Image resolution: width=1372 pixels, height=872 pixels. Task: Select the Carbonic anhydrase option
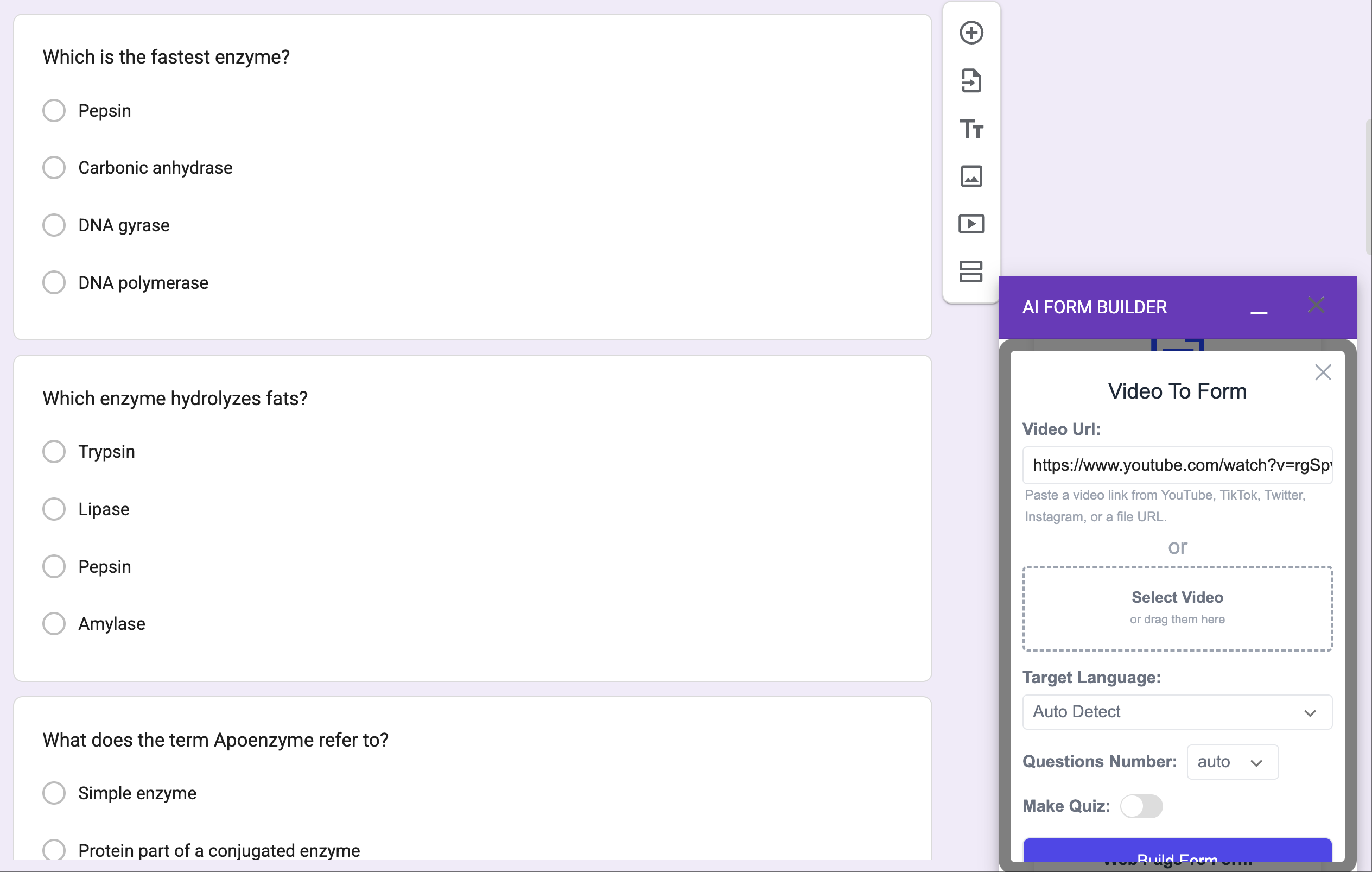tap(54, 168)
